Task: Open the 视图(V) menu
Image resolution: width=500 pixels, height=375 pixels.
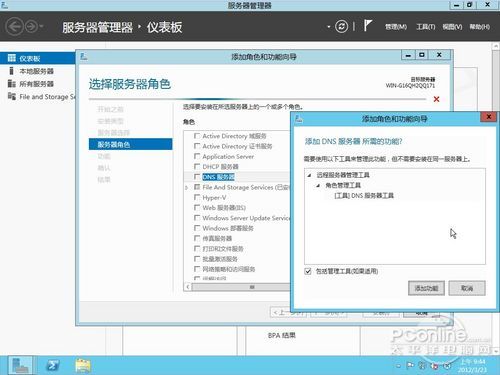Action: (x=452, y=27)
